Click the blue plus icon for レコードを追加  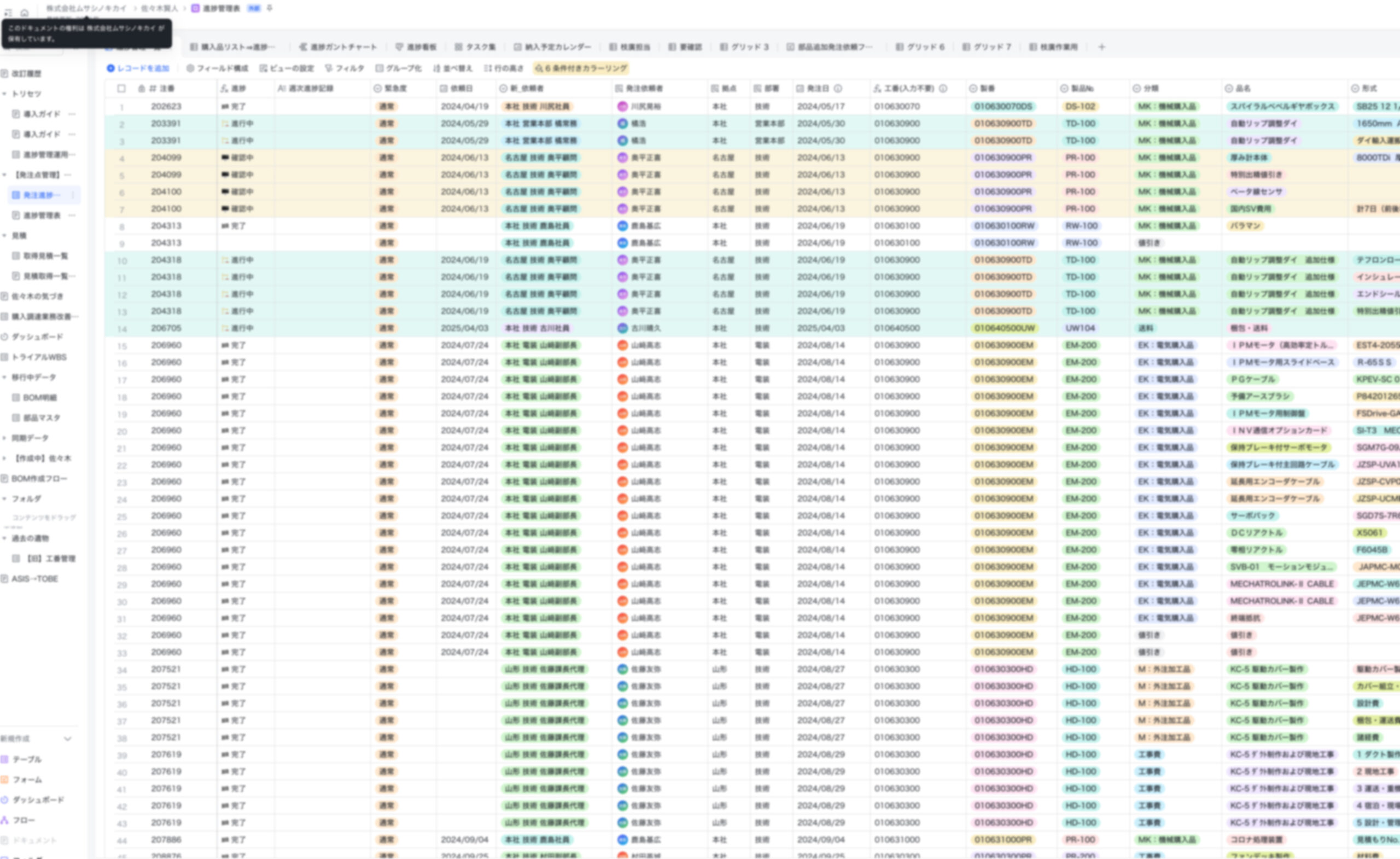pyautogui.click(x=111, y=68)
